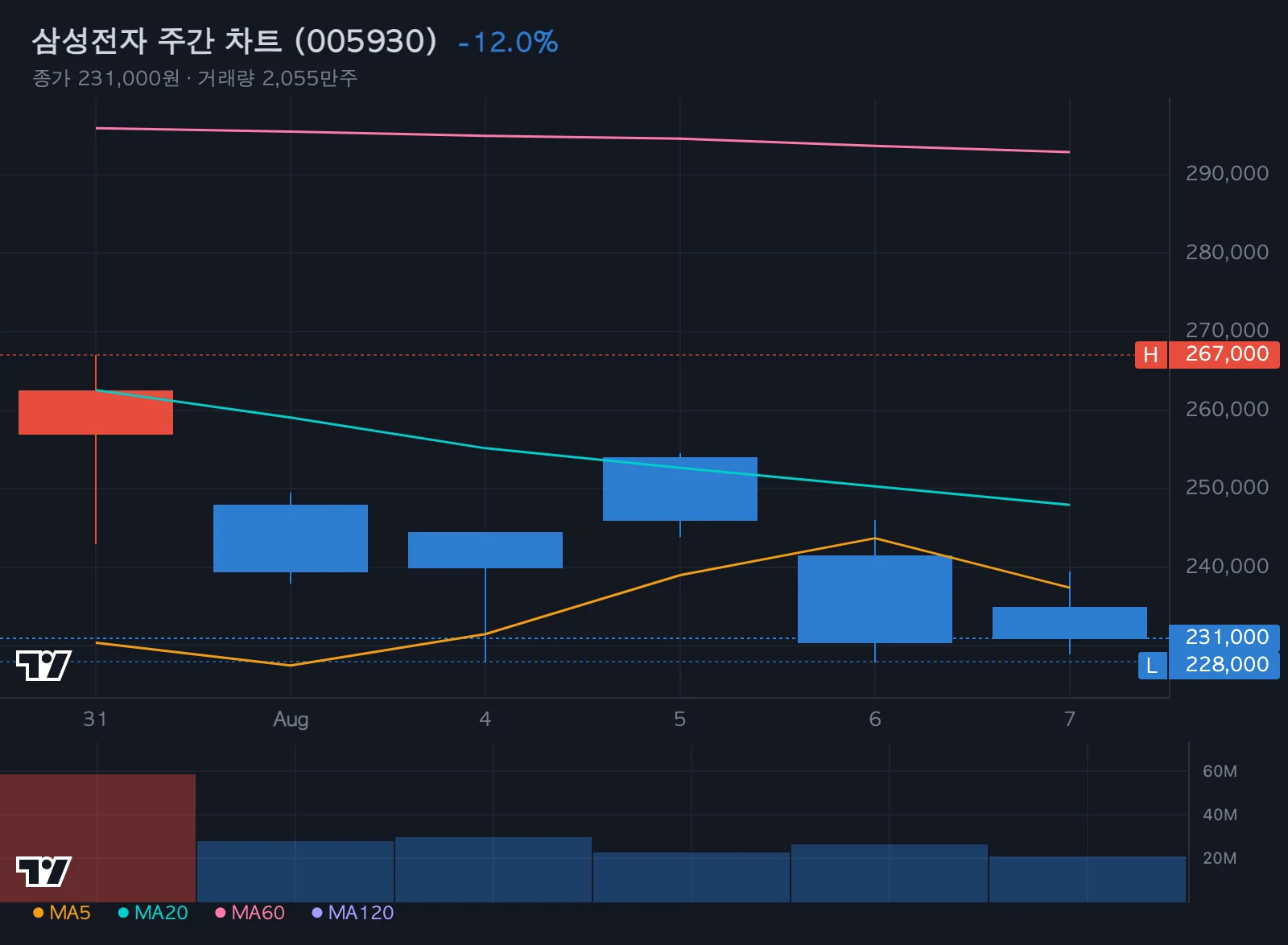Click the 290,000 price axis label
1288x945 pixels.
click(1227, 173)
